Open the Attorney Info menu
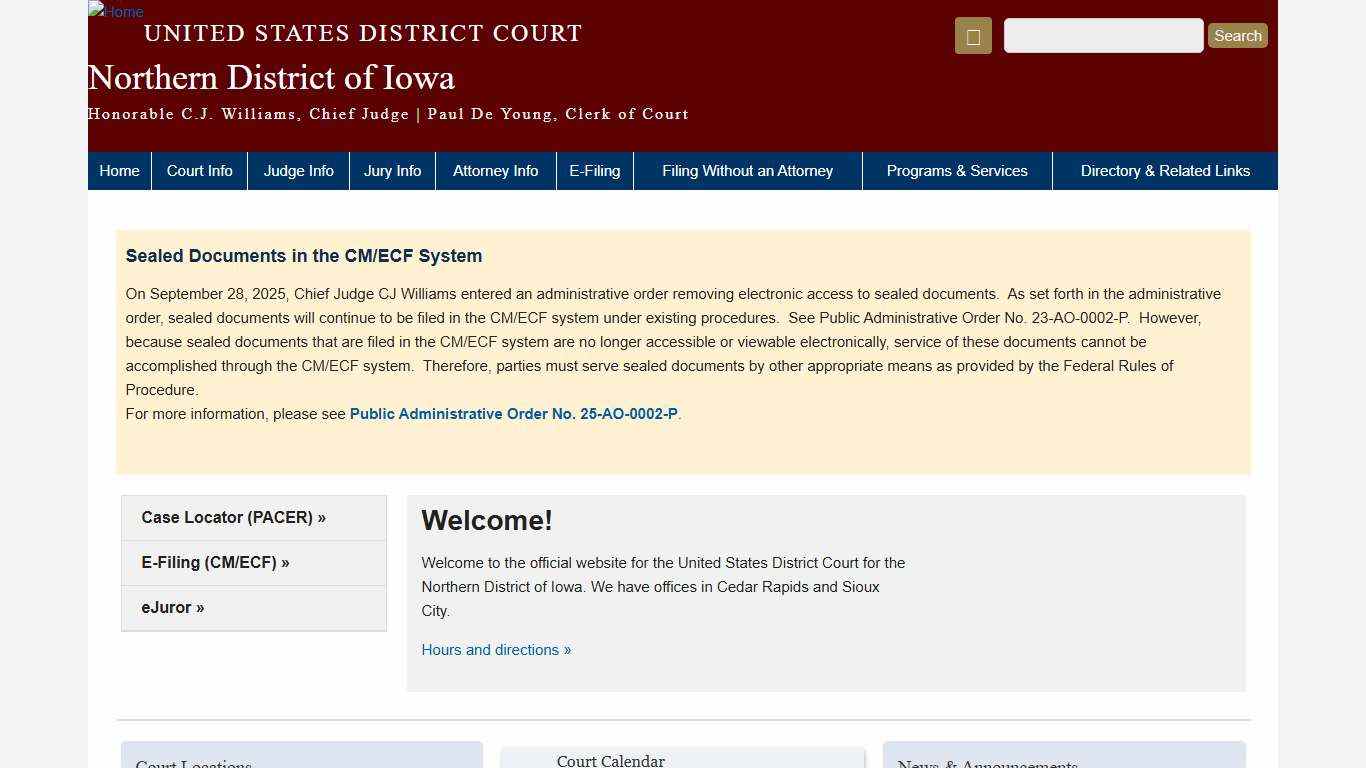Viewport: 1366px width, 768px height. [x=495, y=170]
